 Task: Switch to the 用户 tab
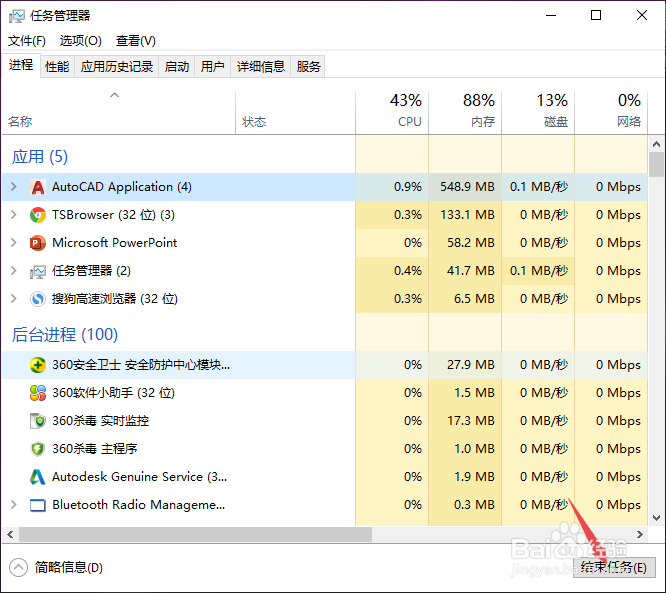coord(212,67)
